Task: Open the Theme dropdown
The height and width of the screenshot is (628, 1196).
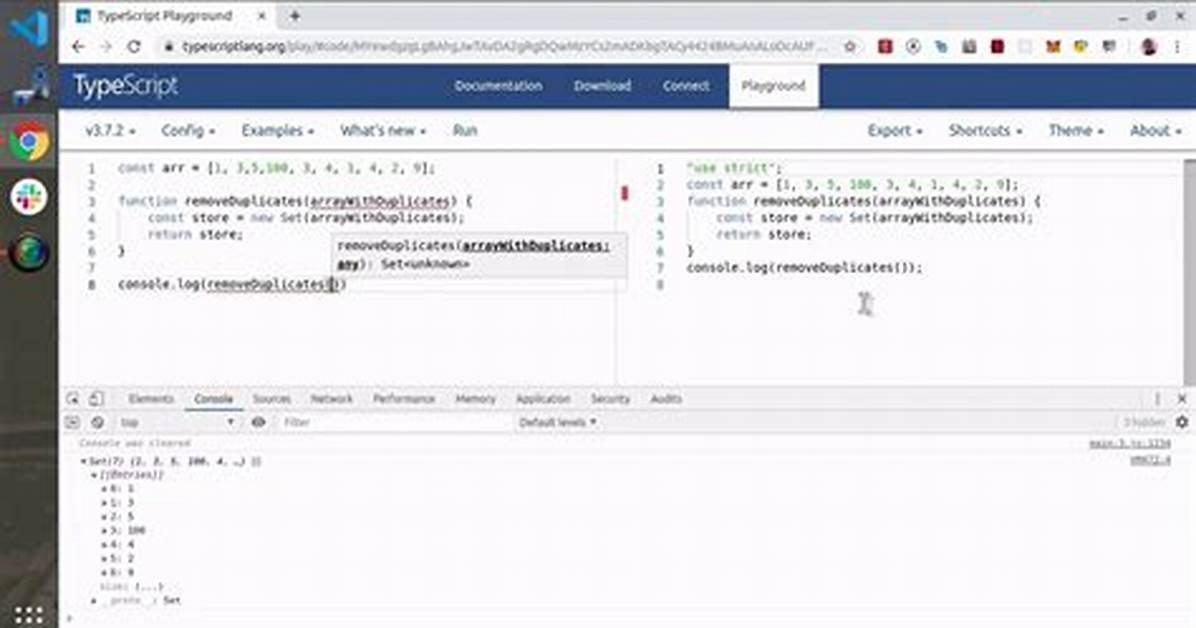Action: pyautogui.click(x=1075, y=130)
